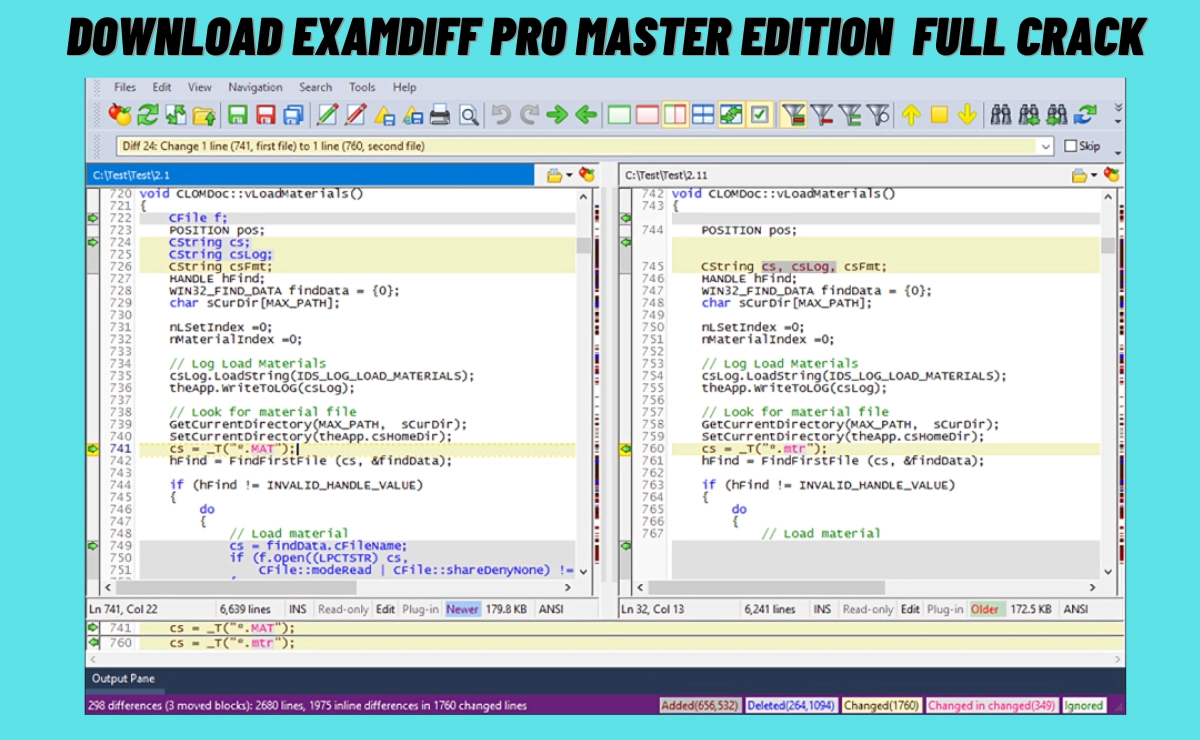Click ANSI encoding in left status bar
1200x740 pixels.
coord(552,609)
